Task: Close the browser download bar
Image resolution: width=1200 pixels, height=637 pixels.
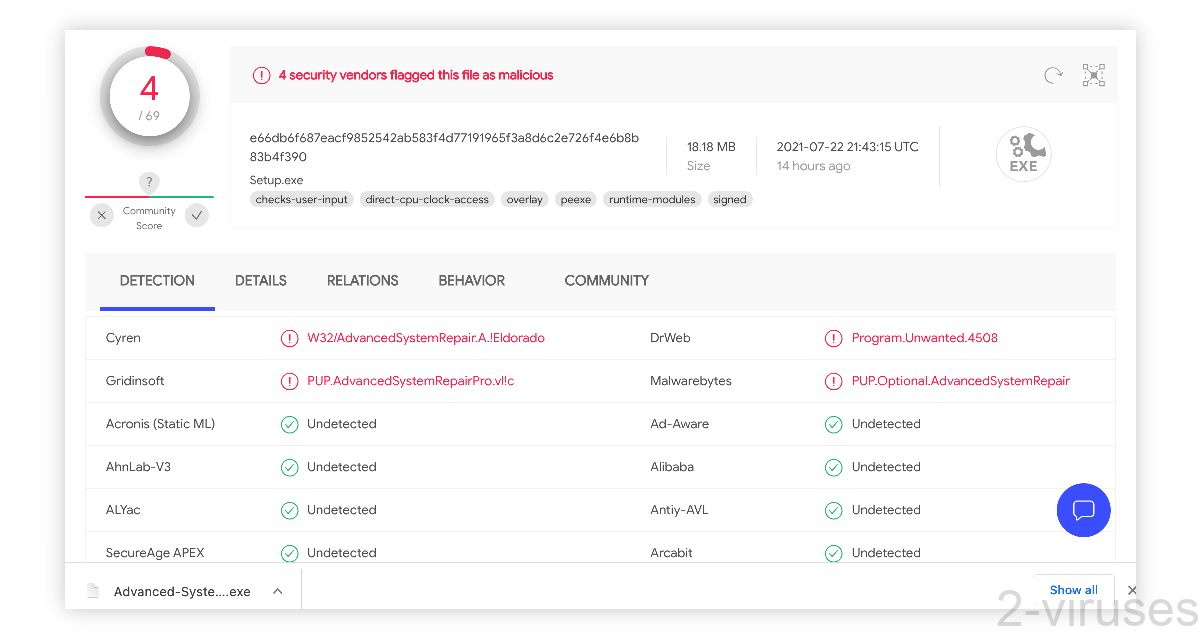Action: 1132,590
